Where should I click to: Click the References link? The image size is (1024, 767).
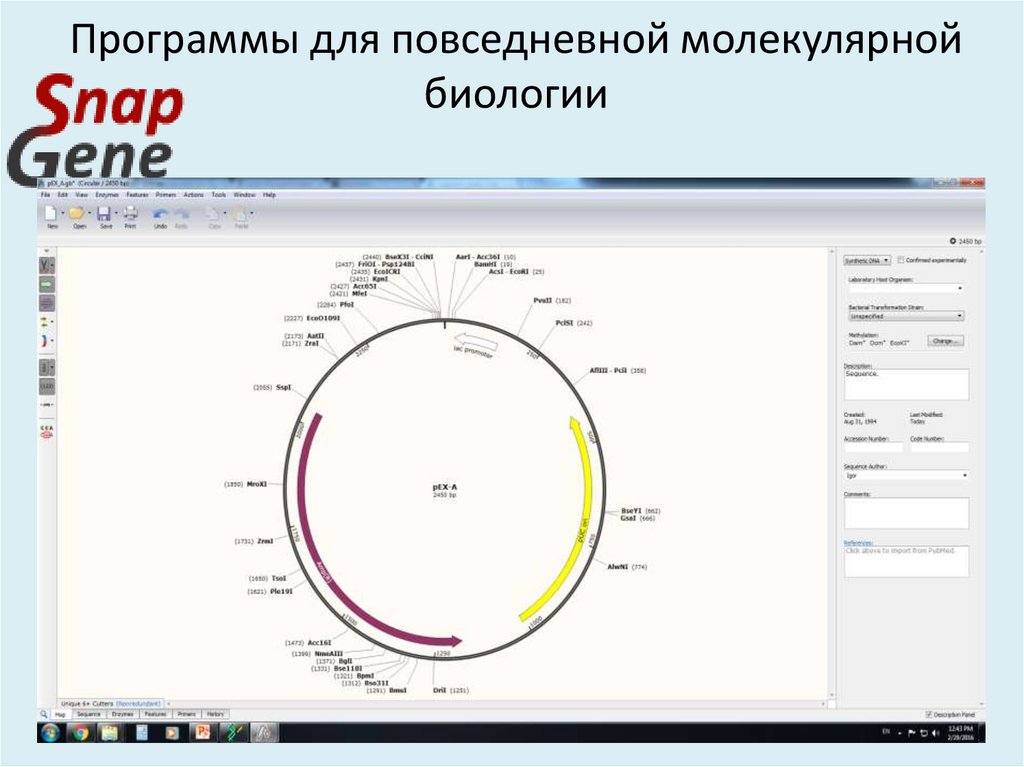(858, 540)
